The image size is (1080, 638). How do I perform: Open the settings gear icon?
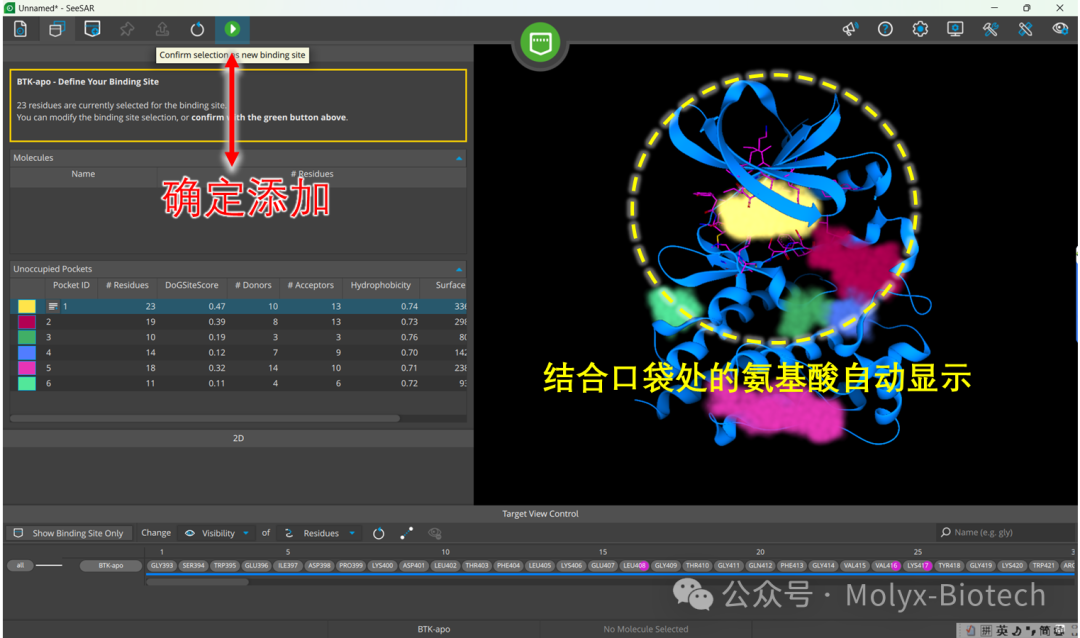(x=920, y=29)
